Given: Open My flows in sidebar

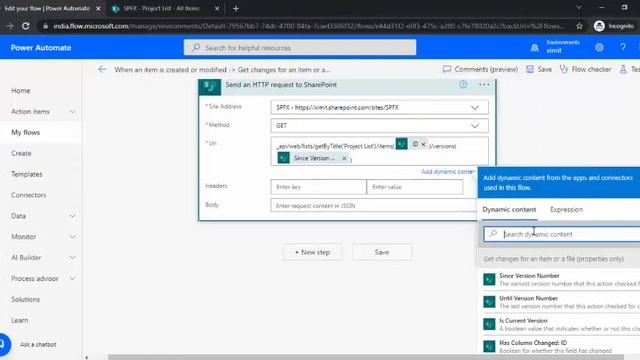Looking at the screenshot, I should (x=25, y=132).
